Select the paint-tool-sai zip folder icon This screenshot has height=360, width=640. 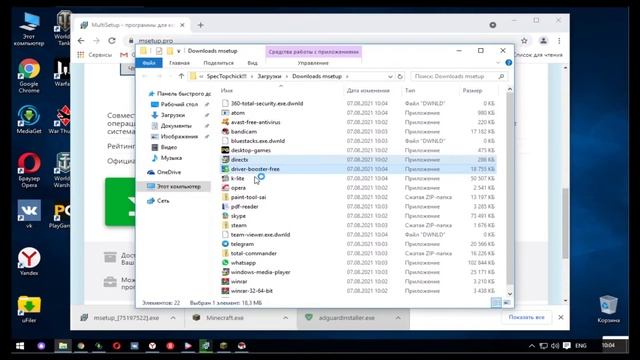225,197
